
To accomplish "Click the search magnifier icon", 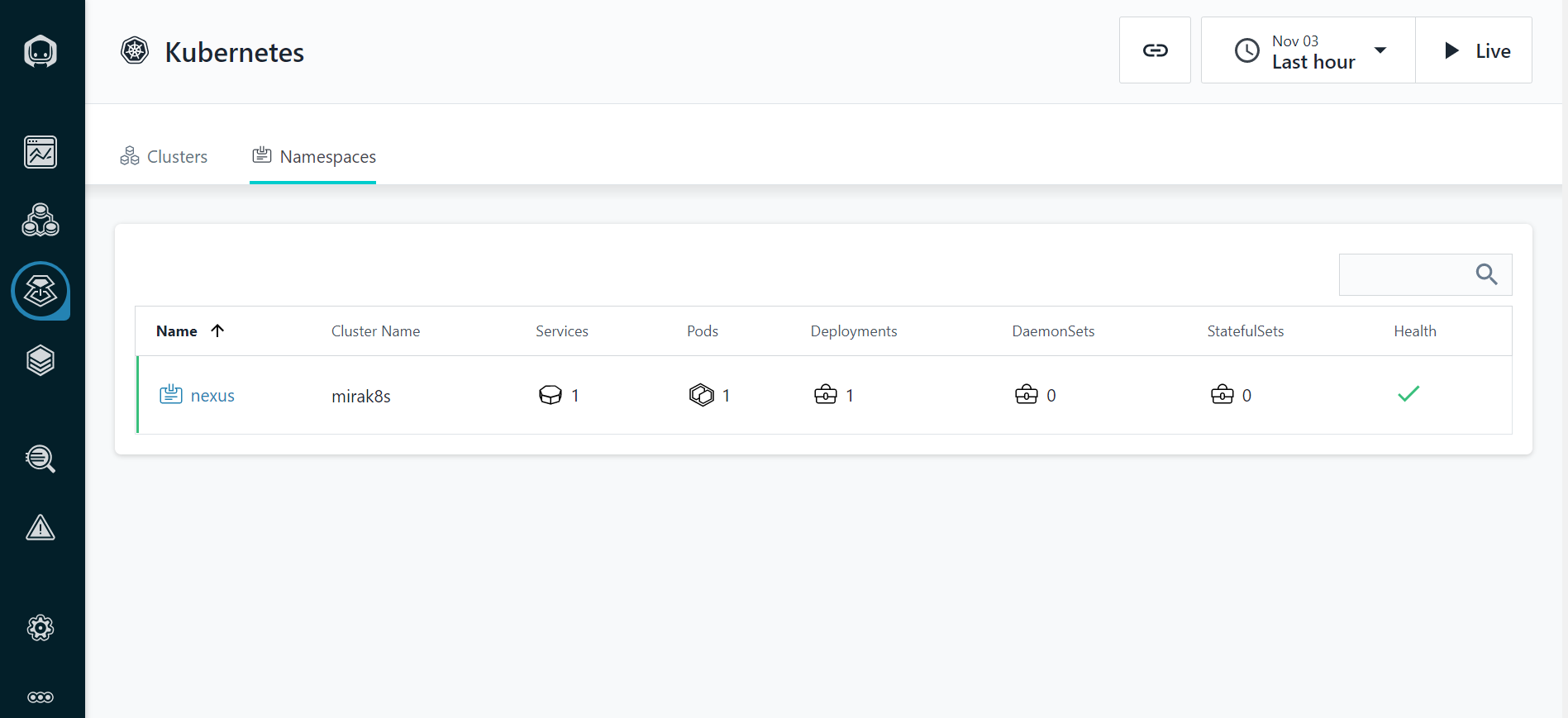I will tap(1486, 274).
